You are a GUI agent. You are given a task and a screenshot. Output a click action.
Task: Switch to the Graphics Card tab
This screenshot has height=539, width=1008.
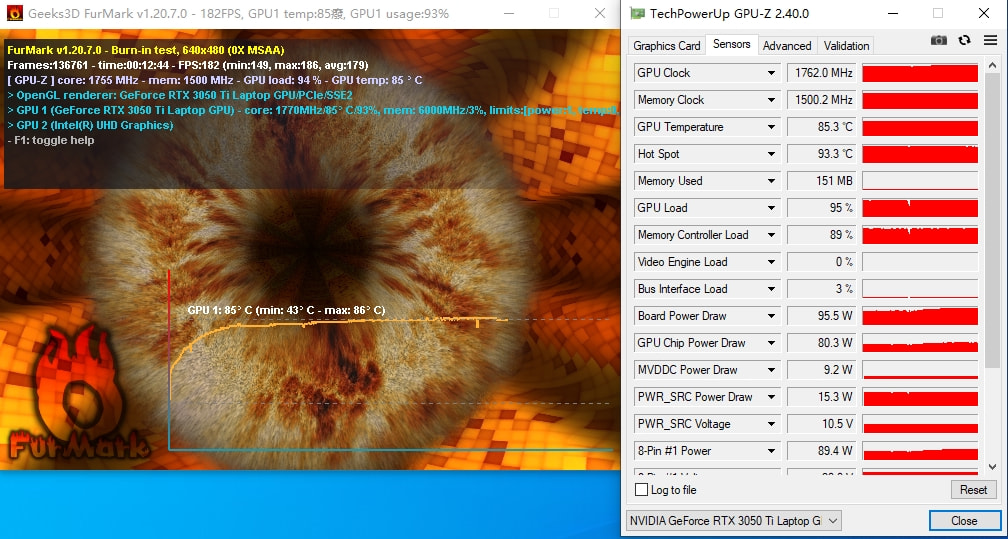point(666,45)
